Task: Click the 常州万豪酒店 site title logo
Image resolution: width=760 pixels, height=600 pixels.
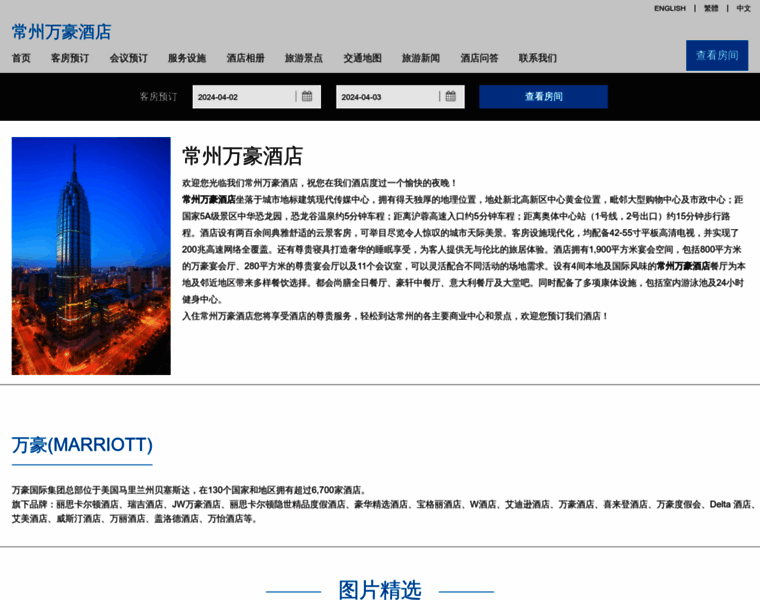Action: click(x=62, y=31)
